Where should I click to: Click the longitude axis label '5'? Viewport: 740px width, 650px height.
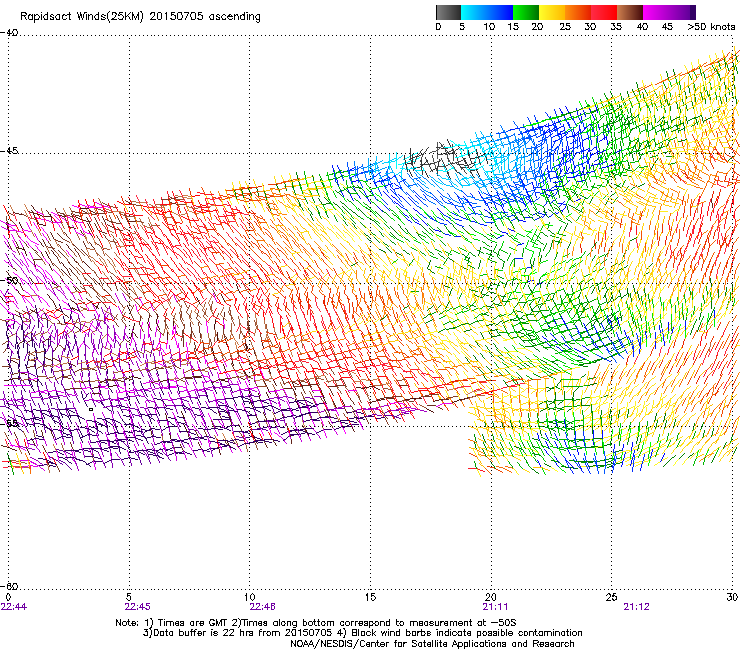click(129, 597)
